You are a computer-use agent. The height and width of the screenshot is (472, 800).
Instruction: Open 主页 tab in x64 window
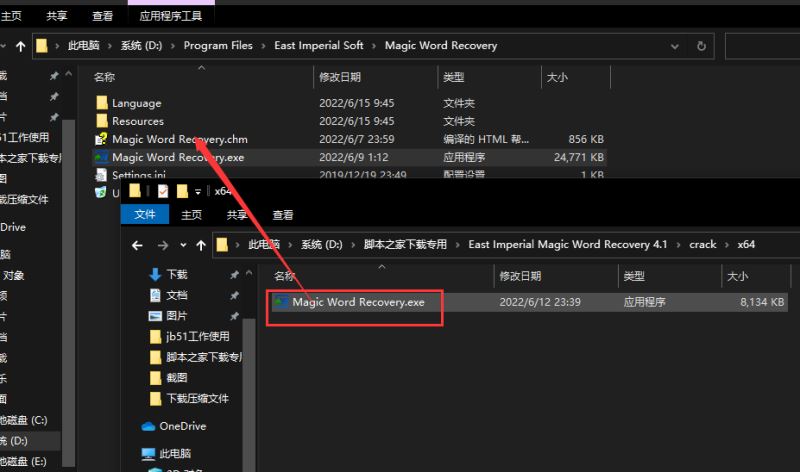[192, 215]
